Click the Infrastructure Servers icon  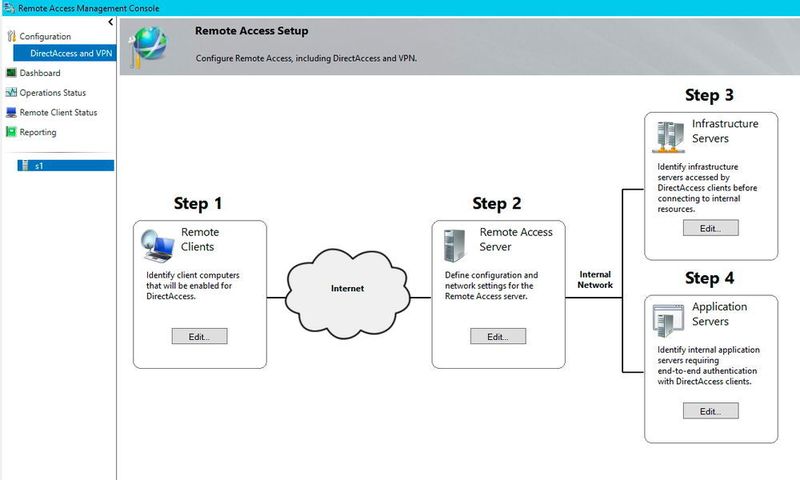pos(668,137)
